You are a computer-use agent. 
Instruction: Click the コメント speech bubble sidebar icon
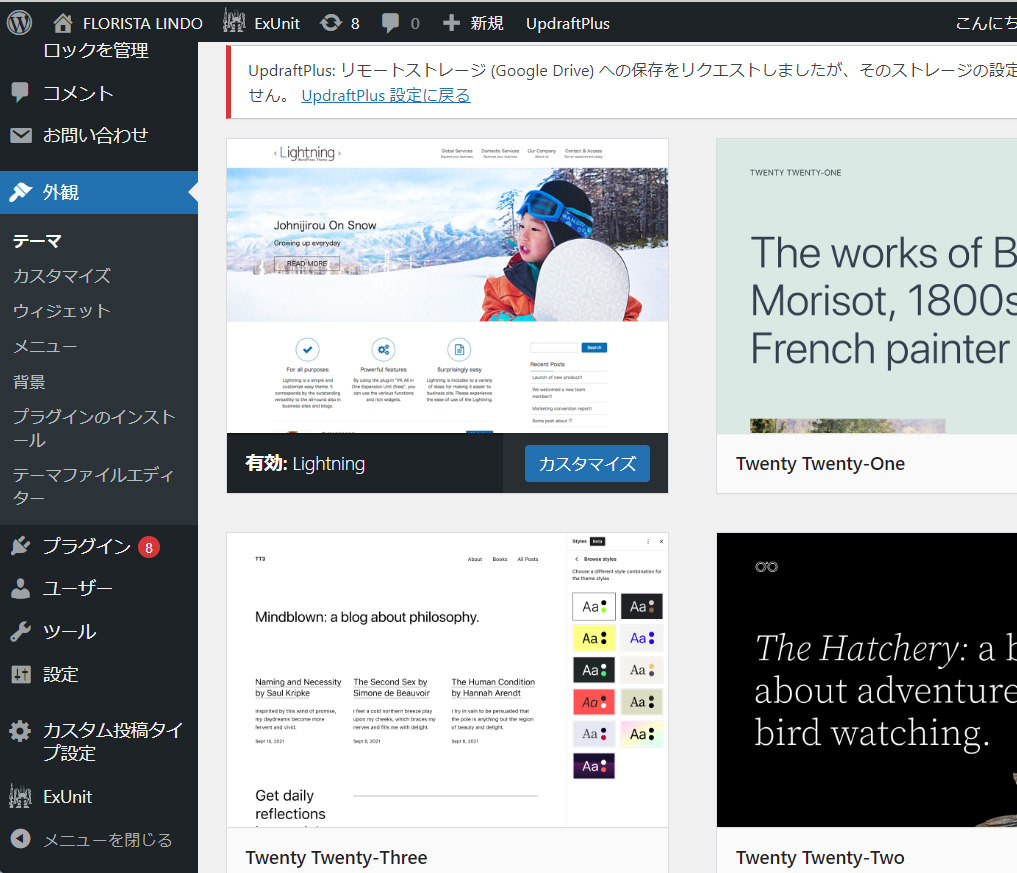(x=20, y=93)
